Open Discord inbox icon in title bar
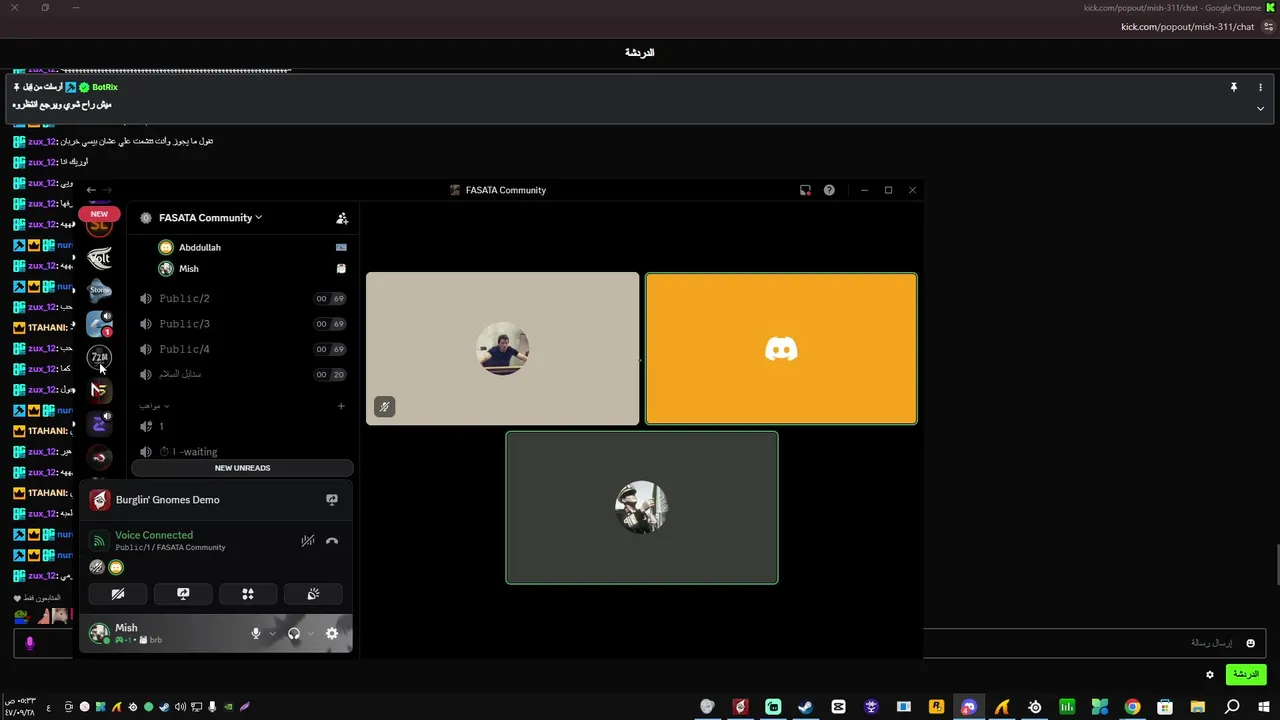This screenshot has height=720, width=1280. click(805, 190)
